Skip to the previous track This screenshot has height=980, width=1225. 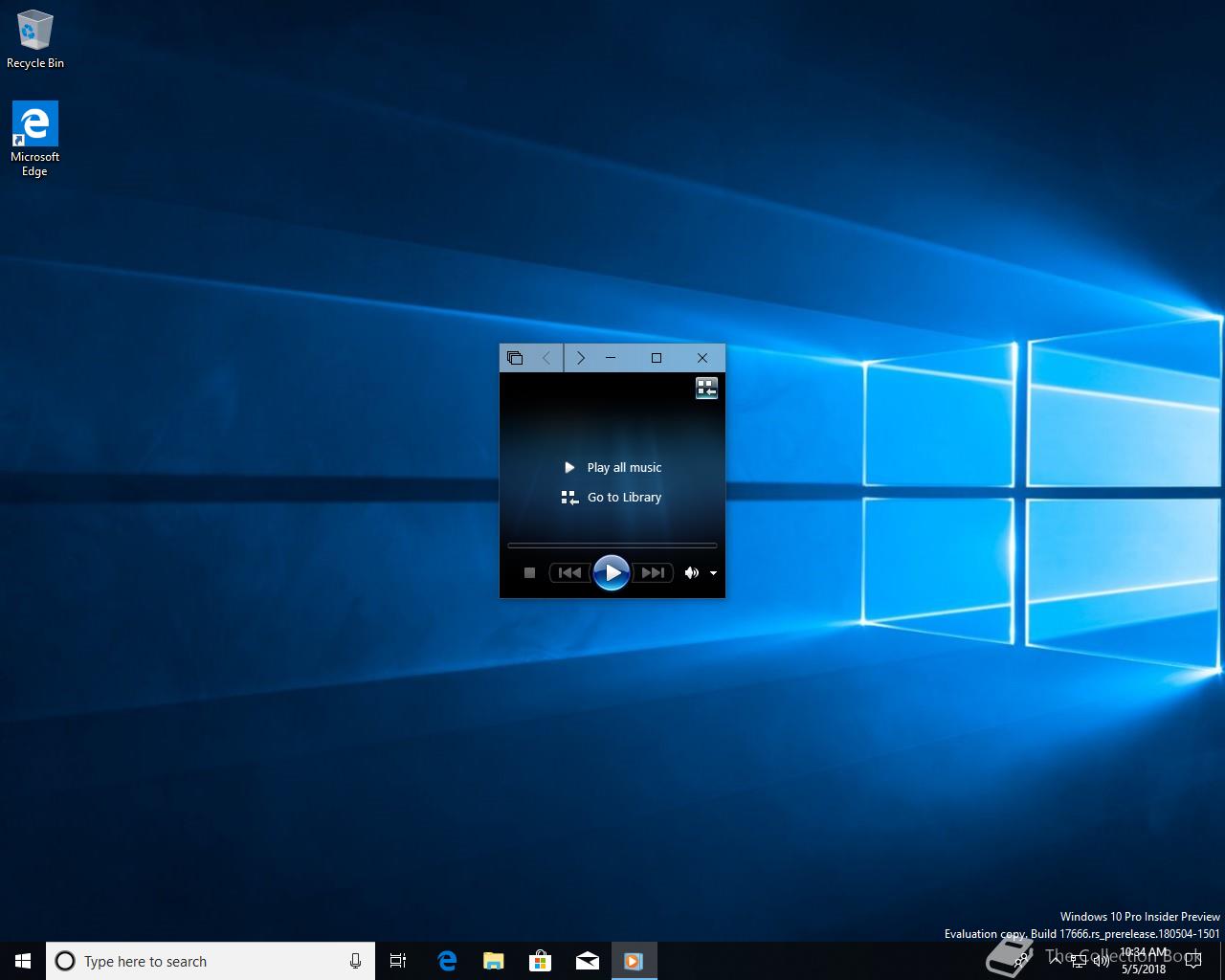point(569,572)
